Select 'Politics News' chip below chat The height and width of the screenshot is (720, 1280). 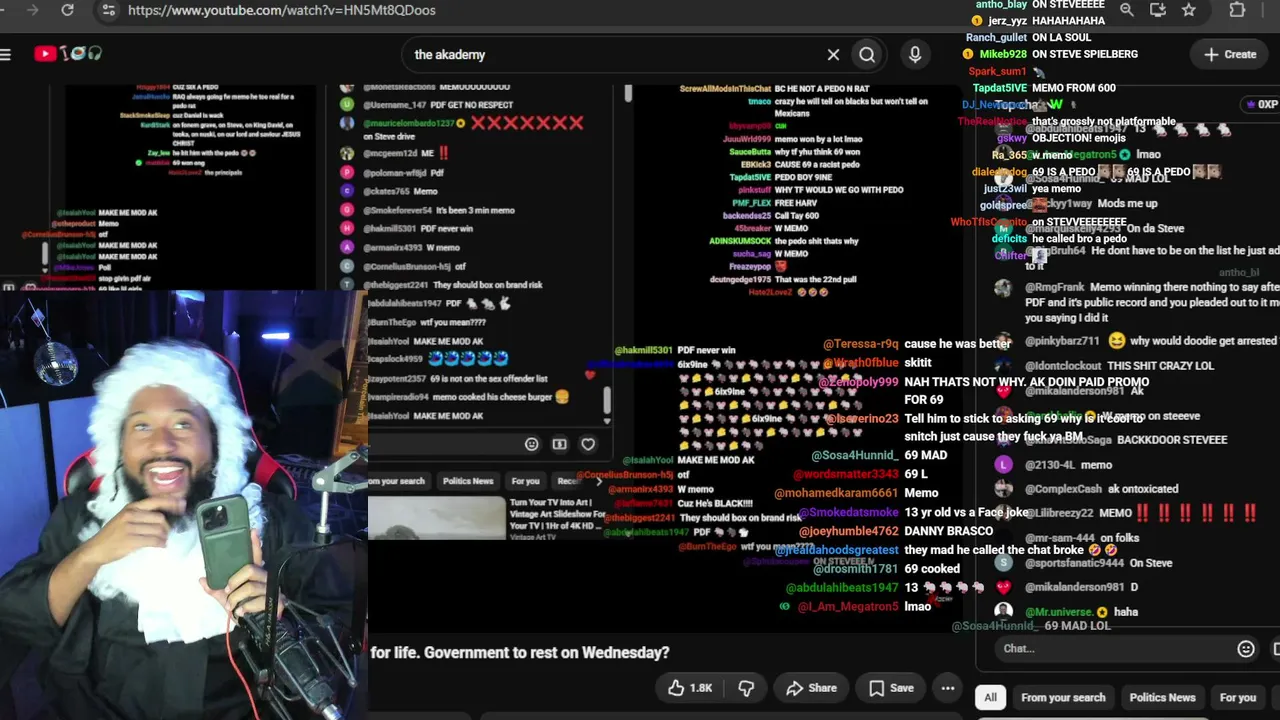(x=1162, y=698)
